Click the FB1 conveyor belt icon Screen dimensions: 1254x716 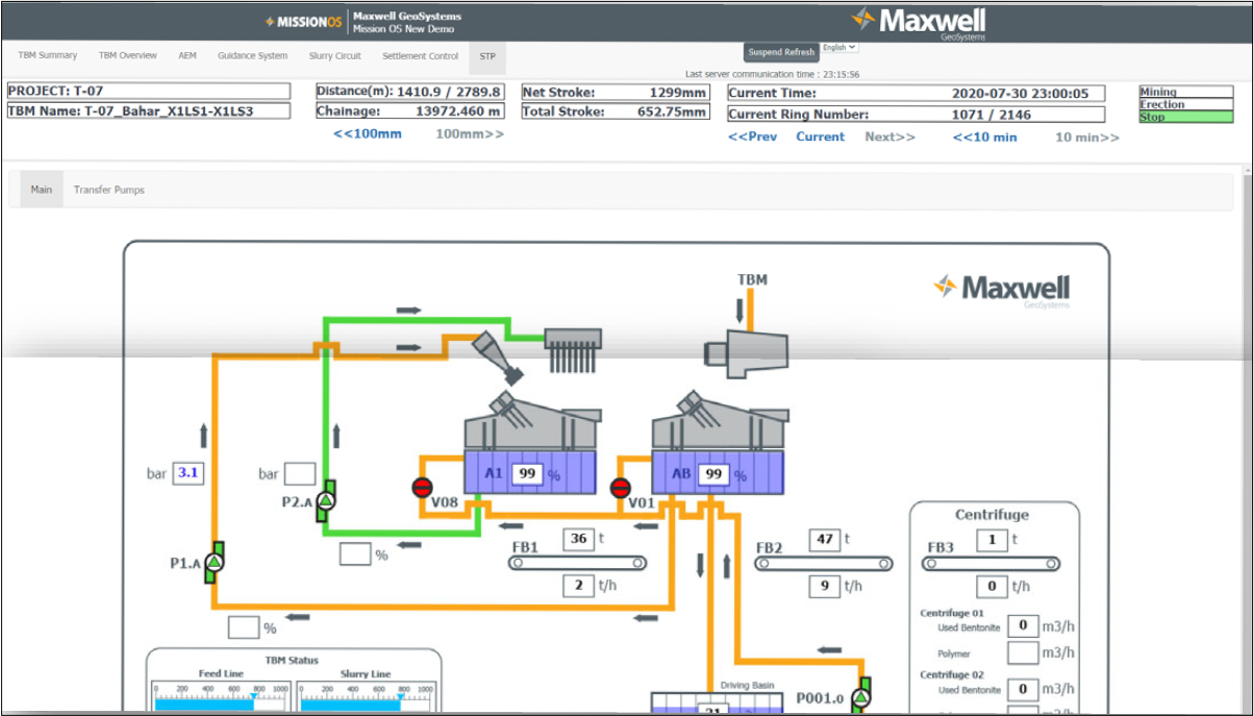(x=577, y=564)
